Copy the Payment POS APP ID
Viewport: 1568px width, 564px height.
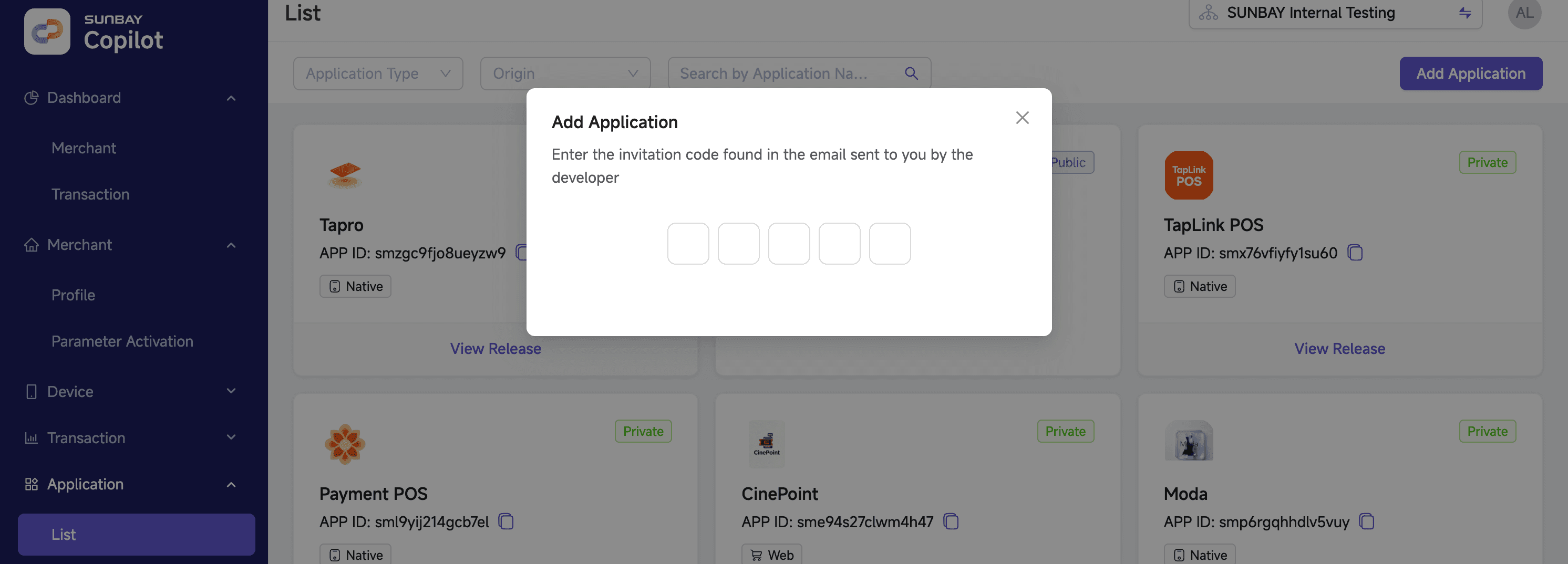506,521
